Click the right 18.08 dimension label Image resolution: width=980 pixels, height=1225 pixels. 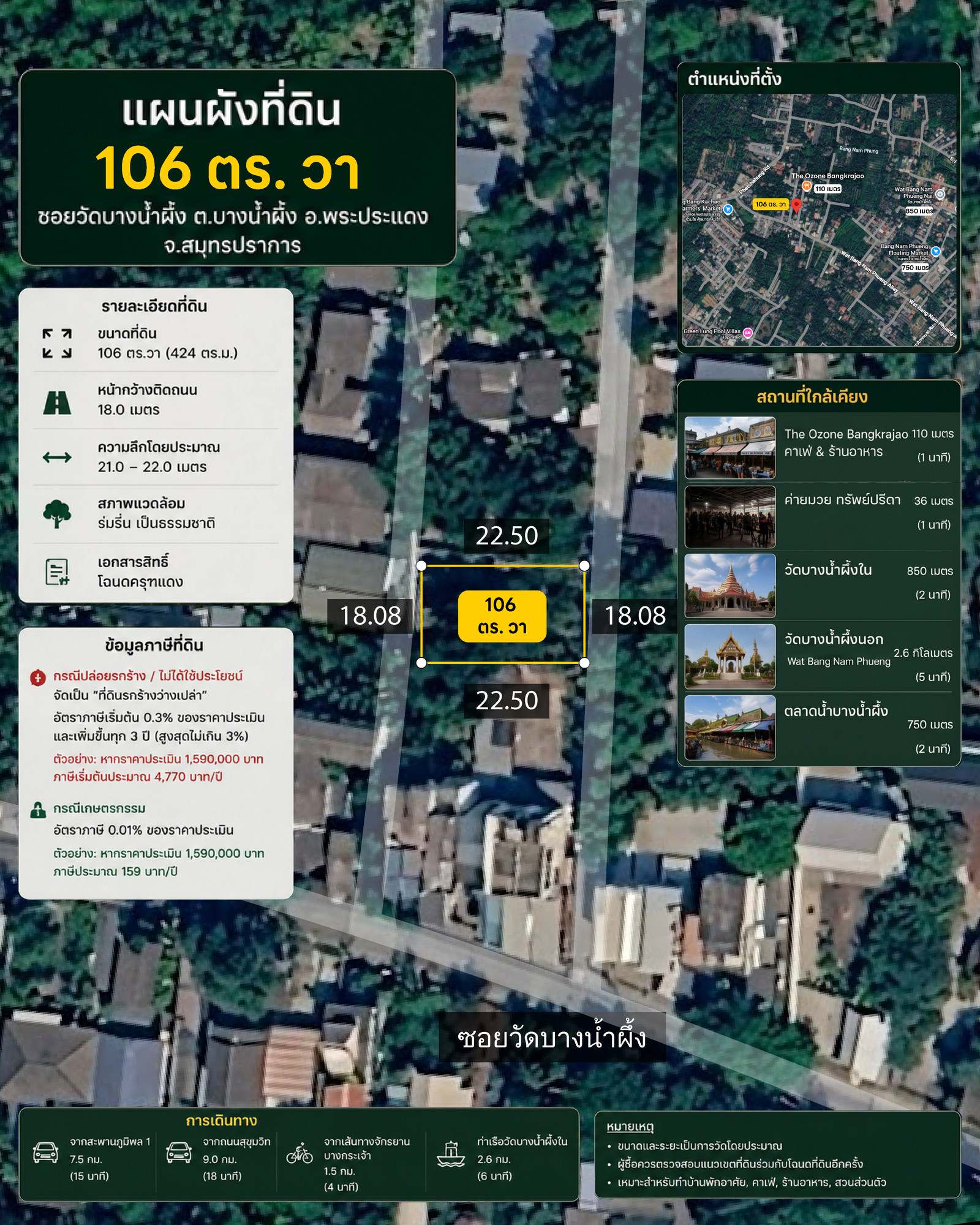635,616
